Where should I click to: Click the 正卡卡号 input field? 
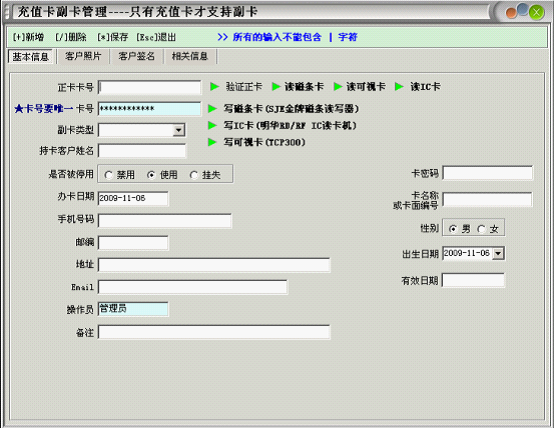[x=149, y=87]
